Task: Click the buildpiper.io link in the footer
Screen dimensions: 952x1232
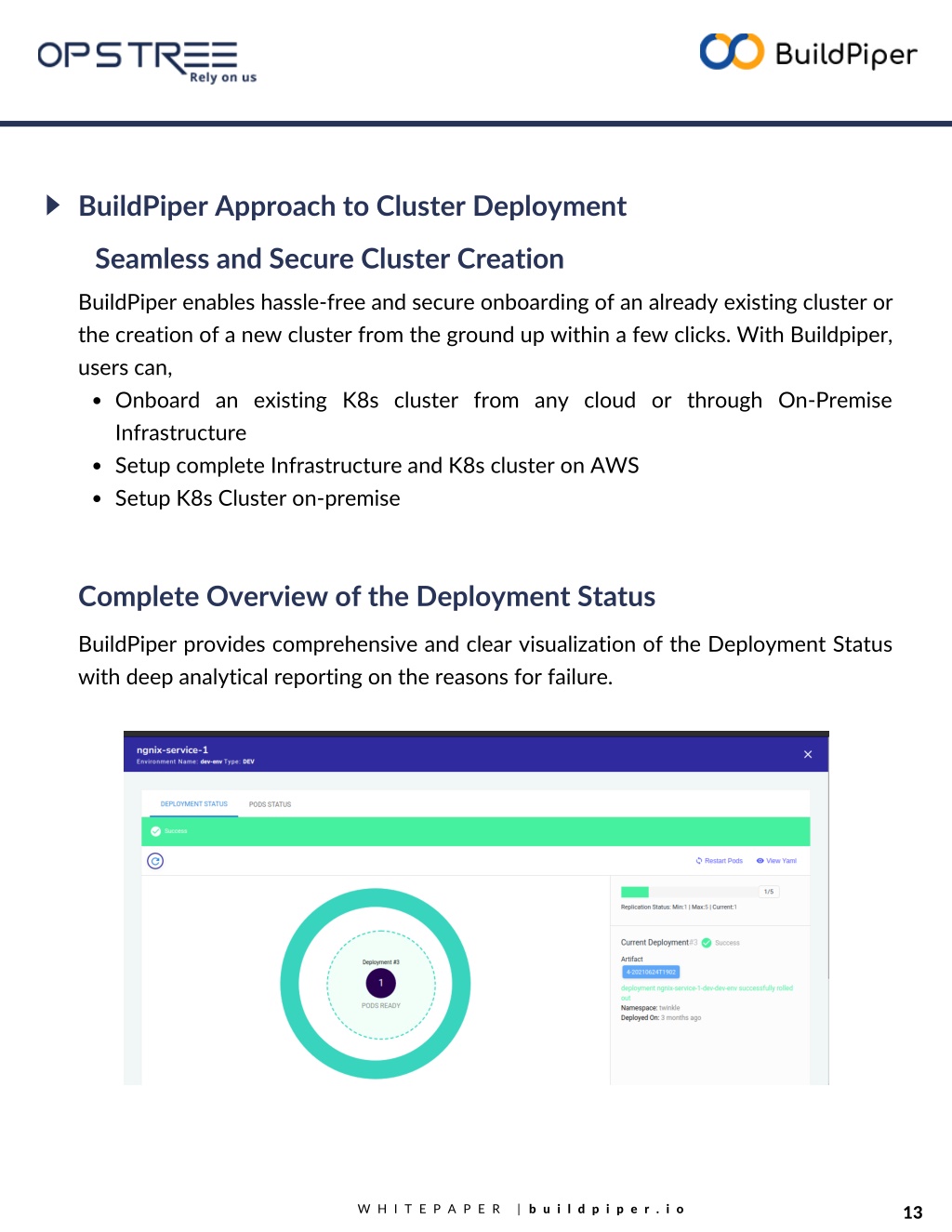Action: click(607, 1209)
